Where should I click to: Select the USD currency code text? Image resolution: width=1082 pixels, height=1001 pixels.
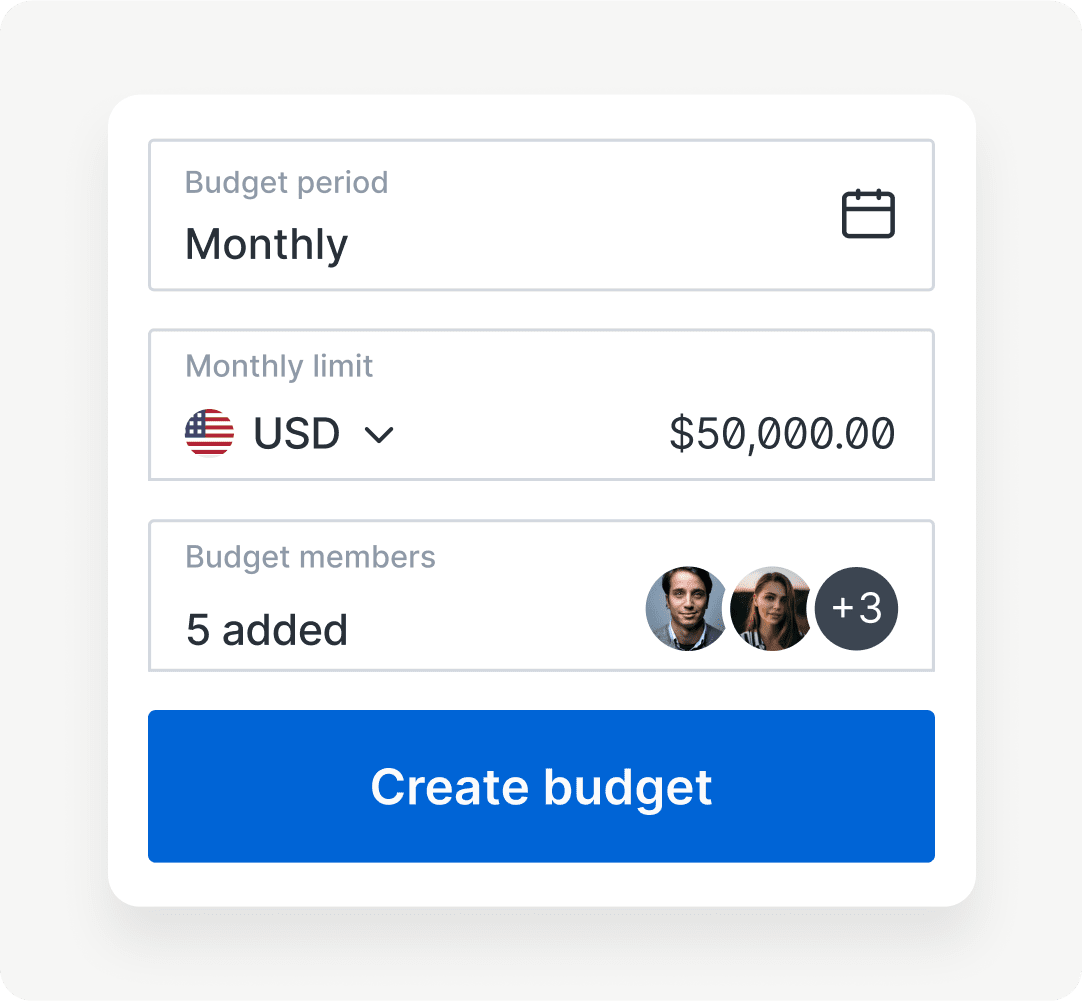tap(296, 434)
